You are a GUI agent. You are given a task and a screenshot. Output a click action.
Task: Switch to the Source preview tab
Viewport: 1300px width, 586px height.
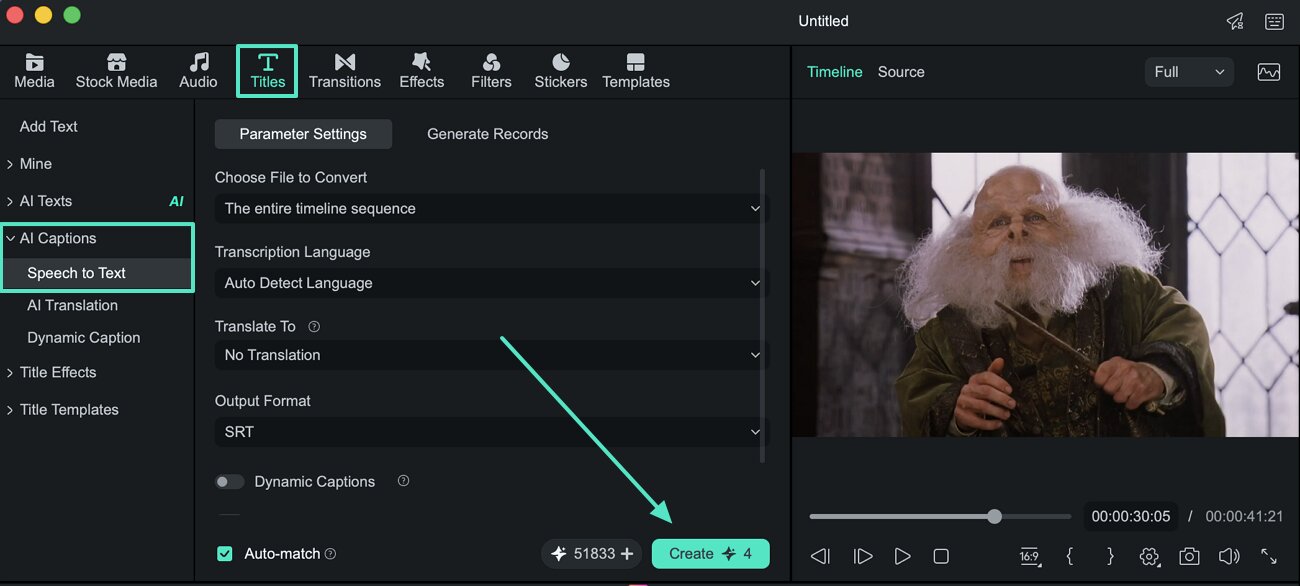click(901, 72)
